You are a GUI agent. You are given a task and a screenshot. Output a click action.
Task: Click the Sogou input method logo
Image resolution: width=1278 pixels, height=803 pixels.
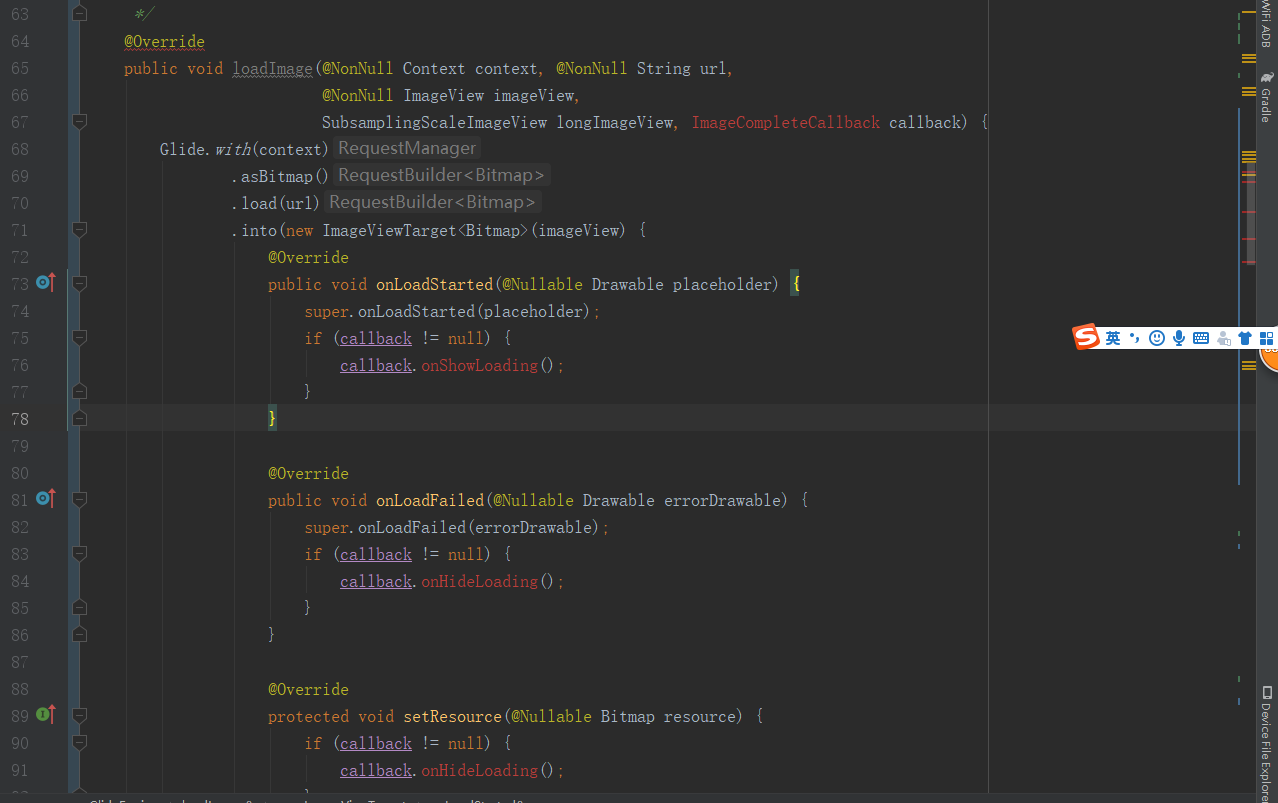pos(1086,338)
